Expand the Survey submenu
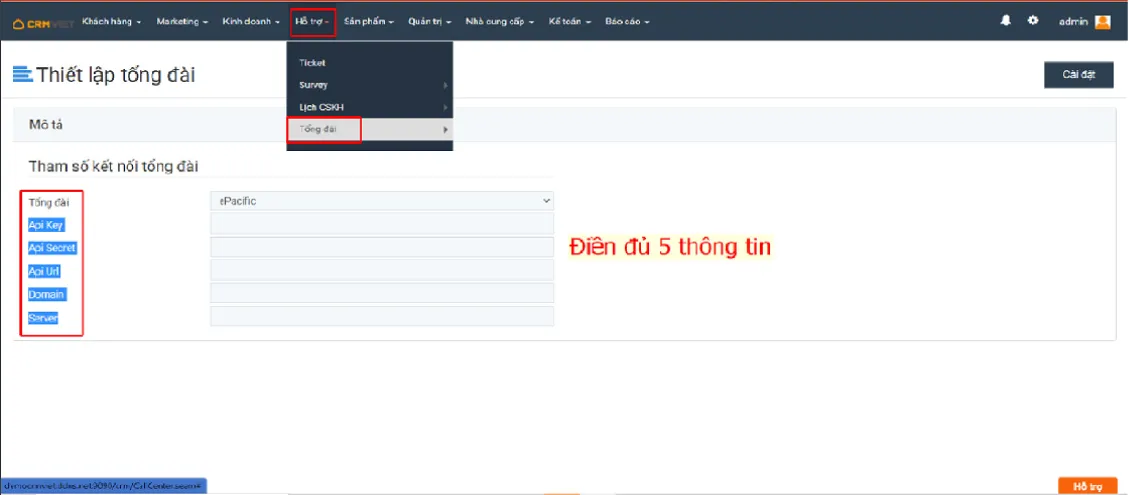Viewport: 1129px width, 495px height. [369, 85]
